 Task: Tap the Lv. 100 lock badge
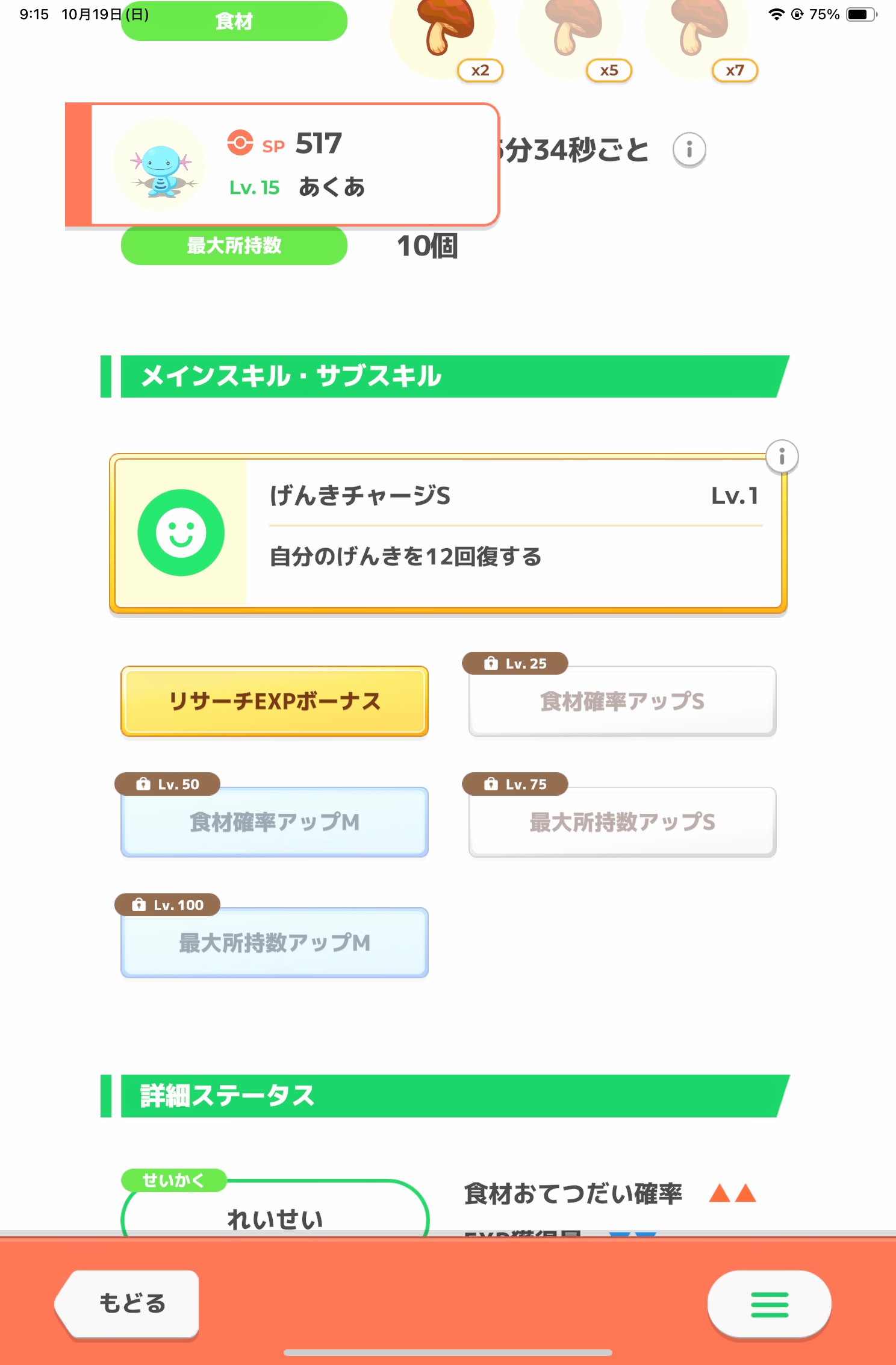pos(167,905)
